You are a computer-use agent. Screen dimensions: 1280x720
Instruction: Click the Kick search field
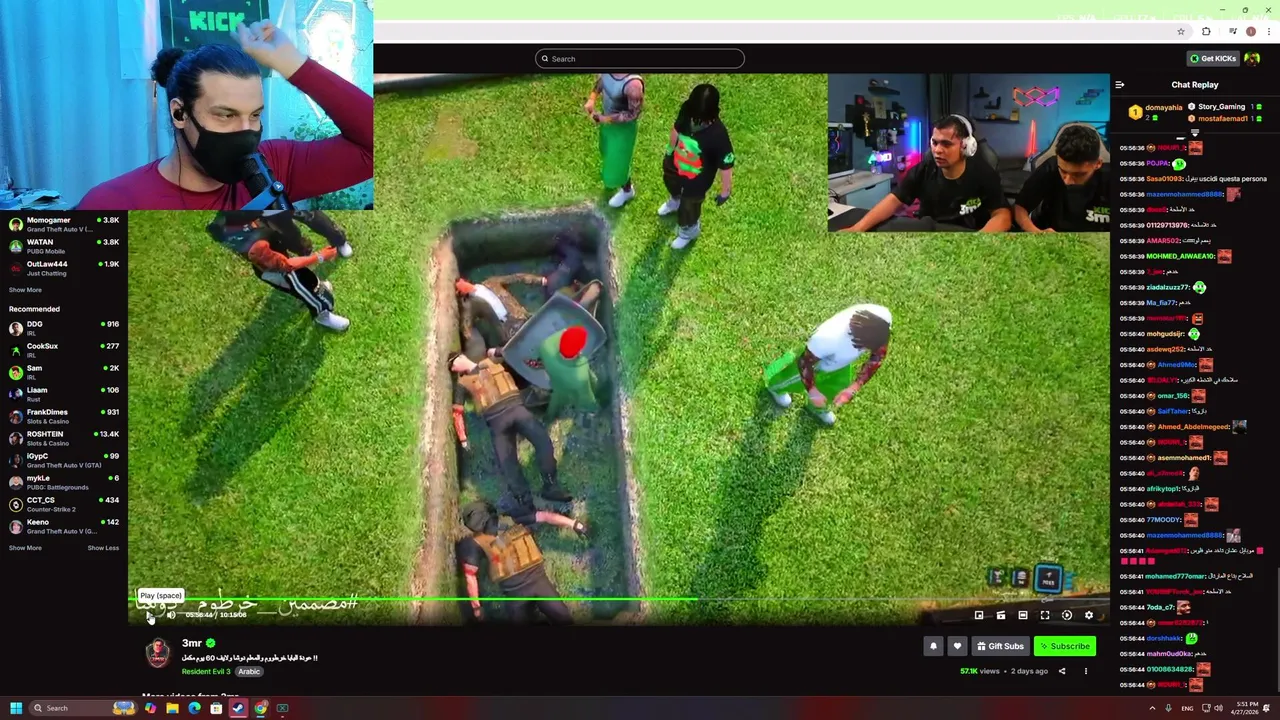640,59
